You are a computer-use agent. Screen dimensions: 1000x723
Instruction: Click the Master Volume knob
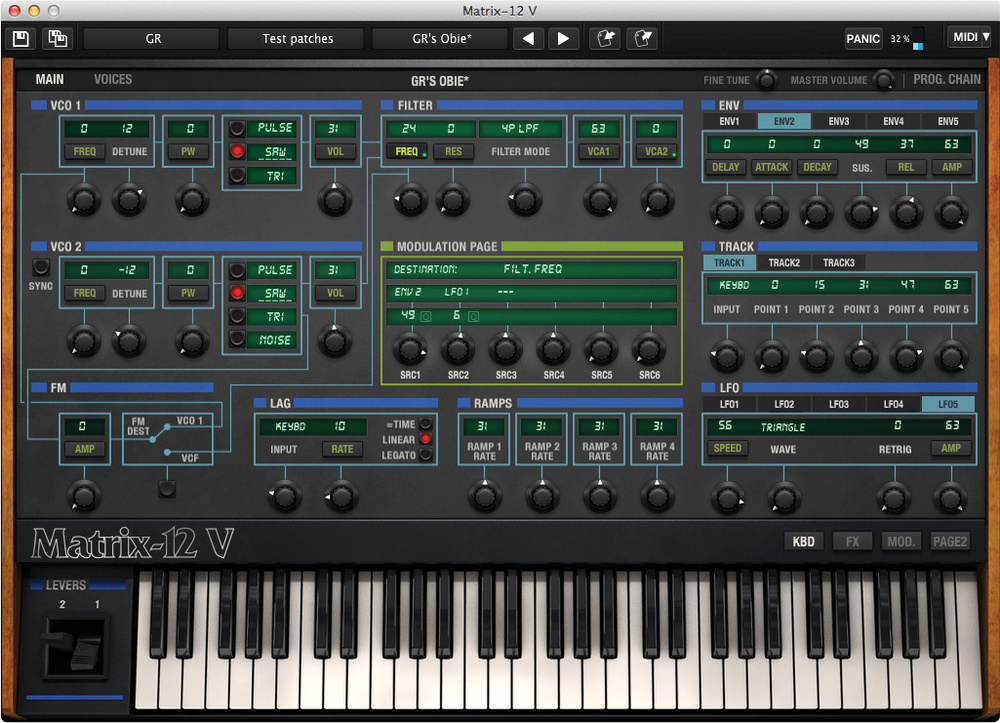point(884,80)
